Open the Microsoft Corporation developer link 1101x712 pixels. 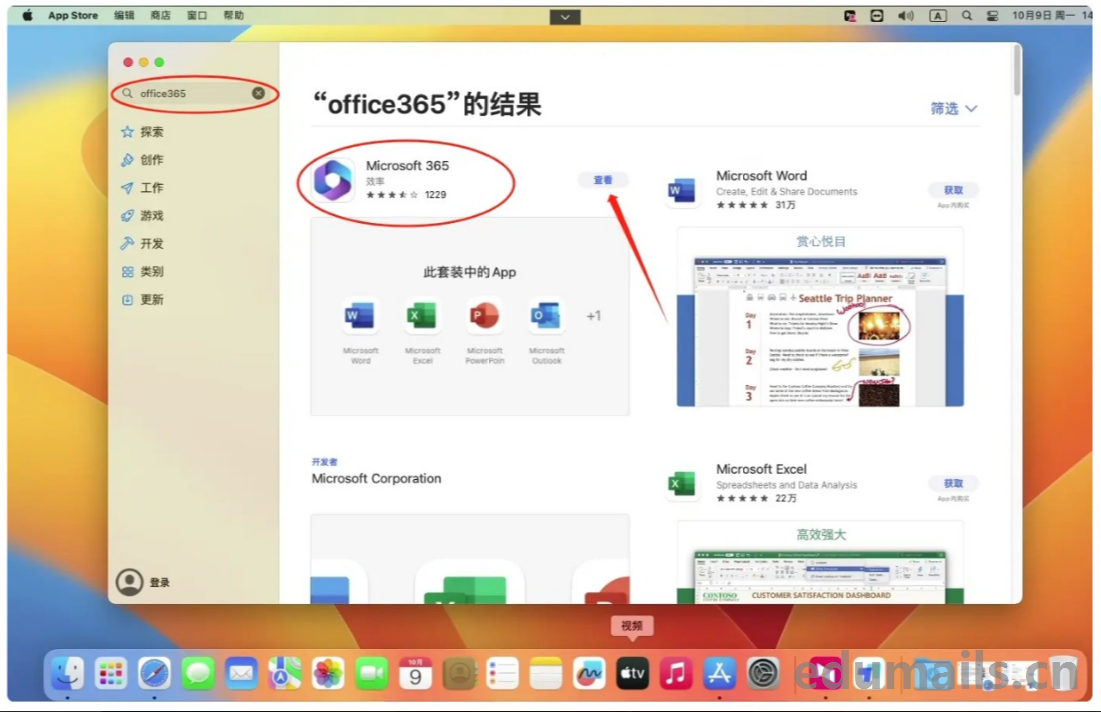click(376, 479)
